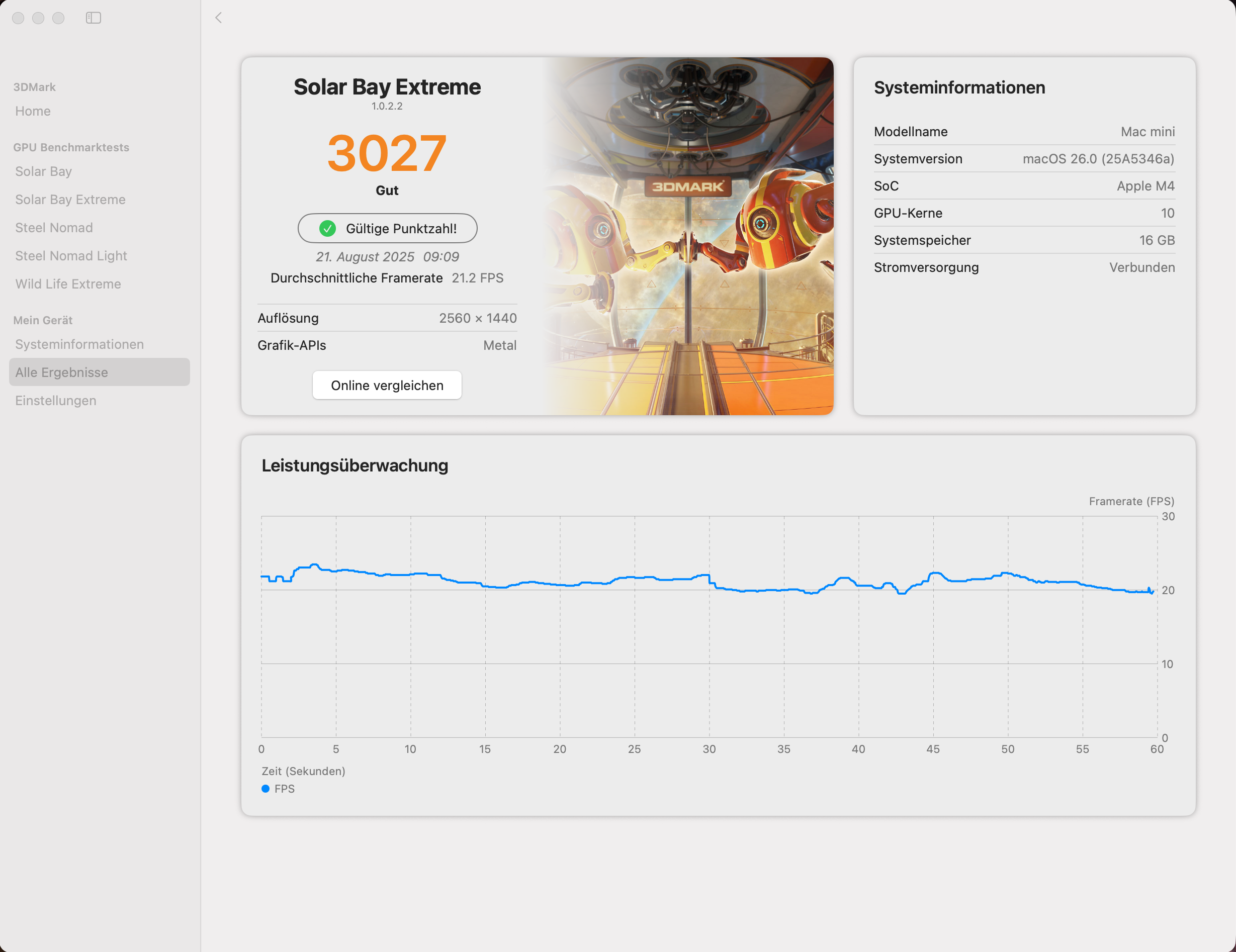This screenshot has height=952, width=1236.
Task: Open Wild Life Extreme test
Action: [68, 284]
